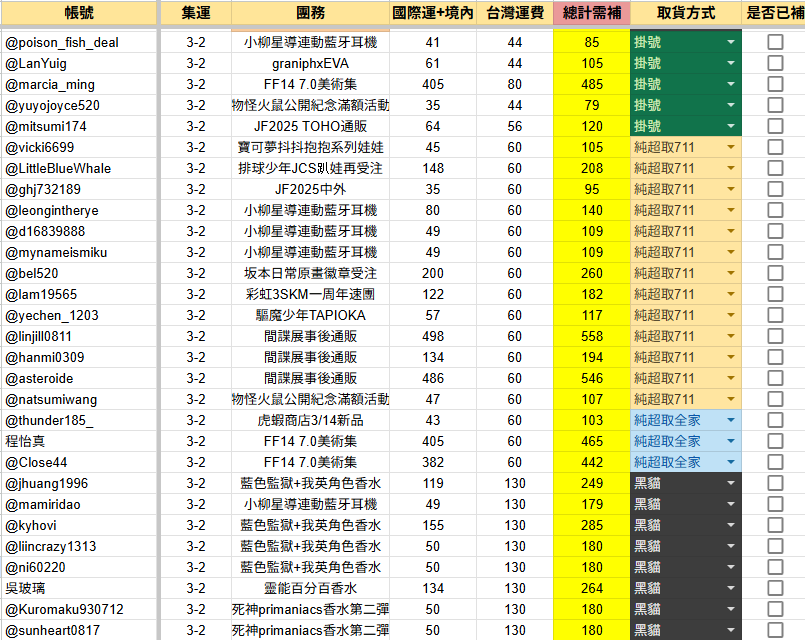Open 純超取全家 dropdown for @thunder185_
This screenshot has height=640, width=805.
[731, 420]
